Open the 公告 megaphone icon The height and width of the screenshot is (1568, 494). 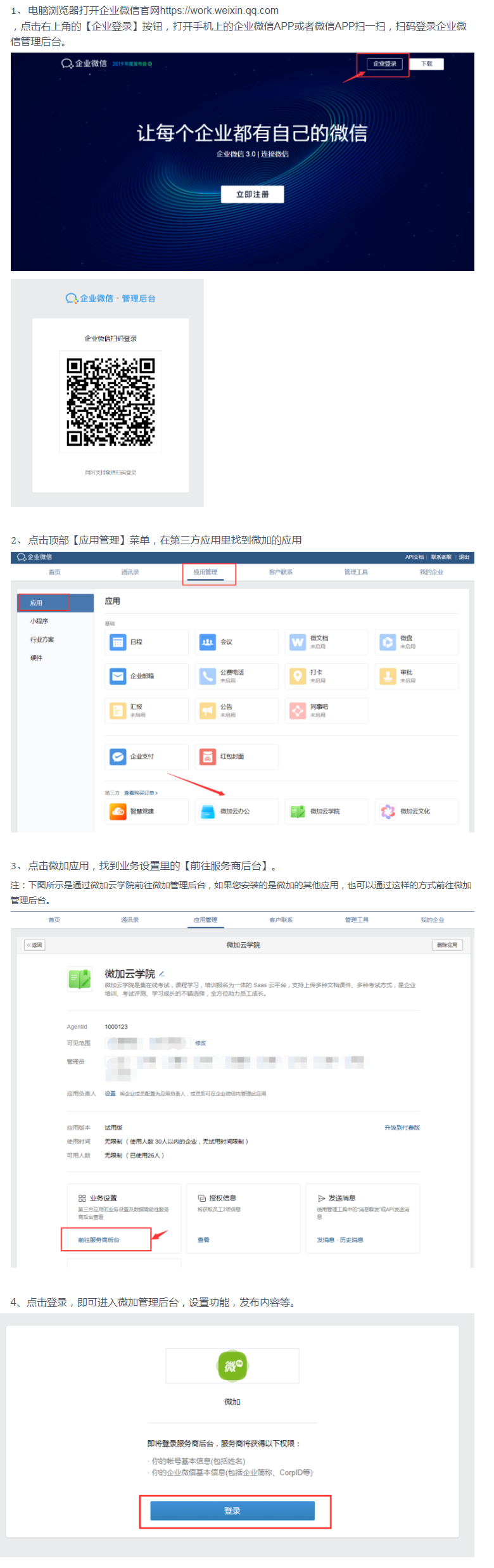[208, 710]
